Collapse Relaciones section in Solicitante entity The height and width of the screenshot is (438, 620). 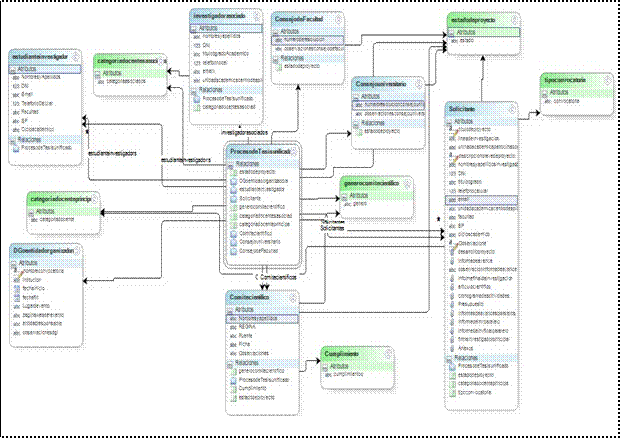point(451,355)
